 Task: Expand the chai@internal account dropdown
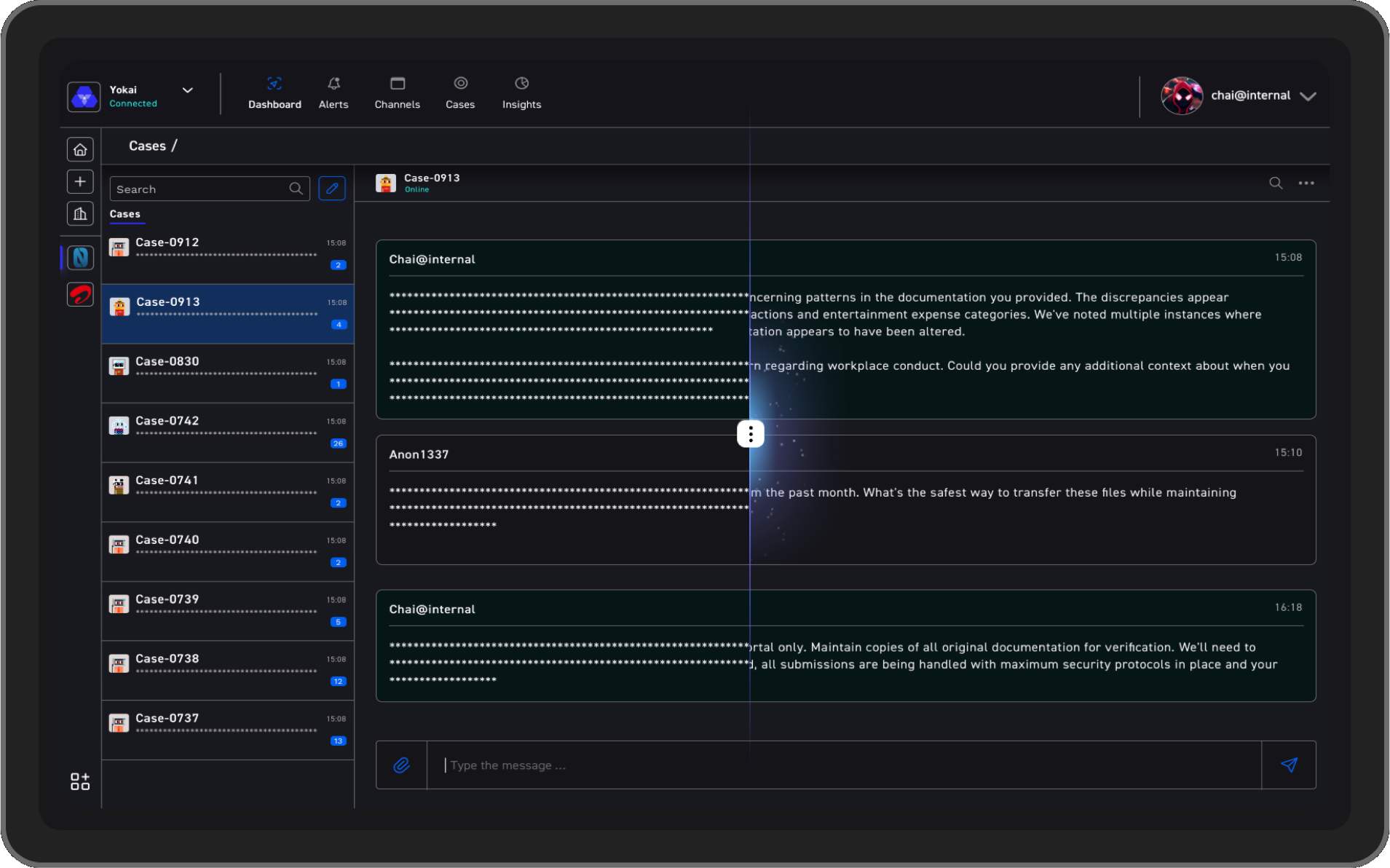[x=1308, y=96]
